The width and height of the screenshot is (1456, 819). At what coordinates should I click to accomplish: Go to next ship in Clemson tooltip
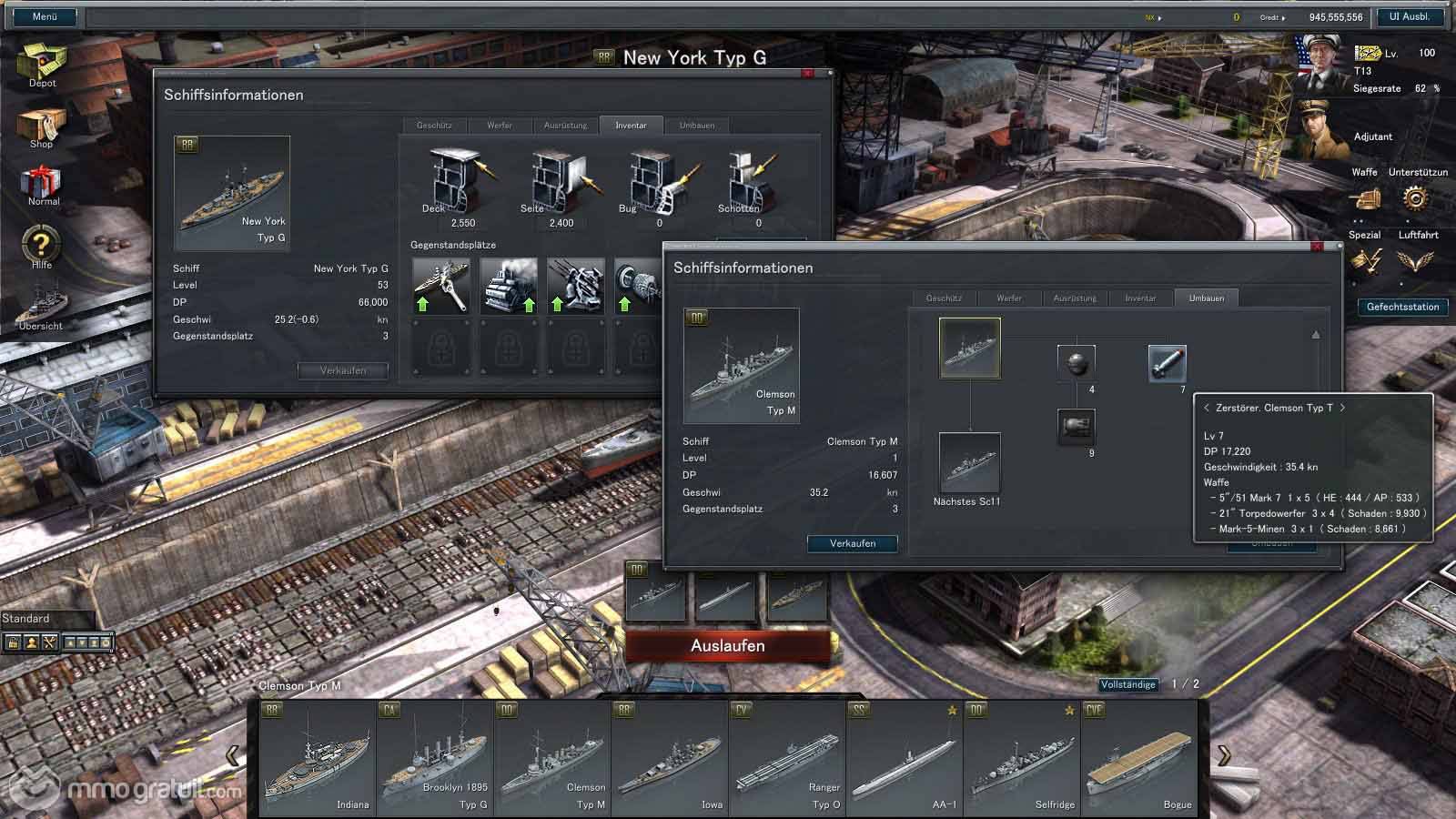(x=1341, y=408)
